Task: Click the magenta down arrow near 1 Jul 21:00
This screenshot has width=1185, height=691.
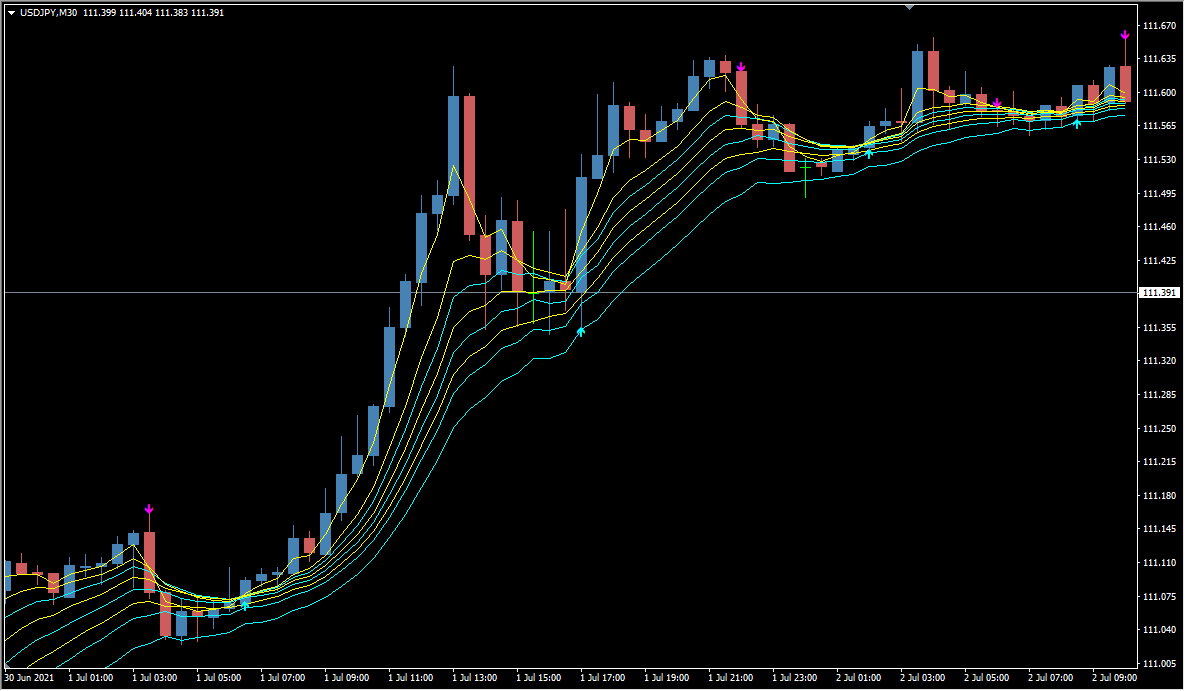Action: [x=741, y=67]
